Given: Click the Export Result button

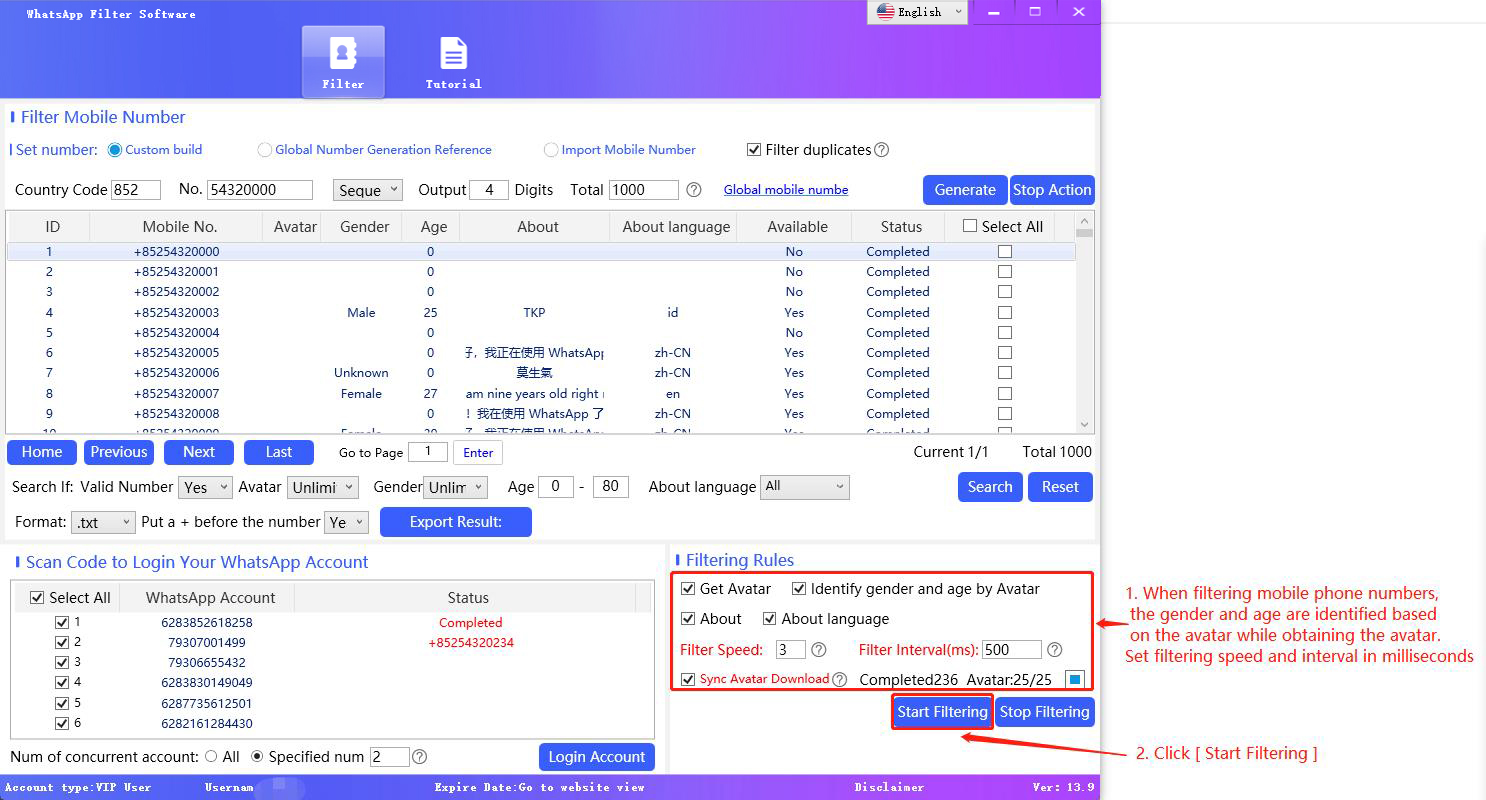Looking at the screenshot, I should tap(456, 522).
